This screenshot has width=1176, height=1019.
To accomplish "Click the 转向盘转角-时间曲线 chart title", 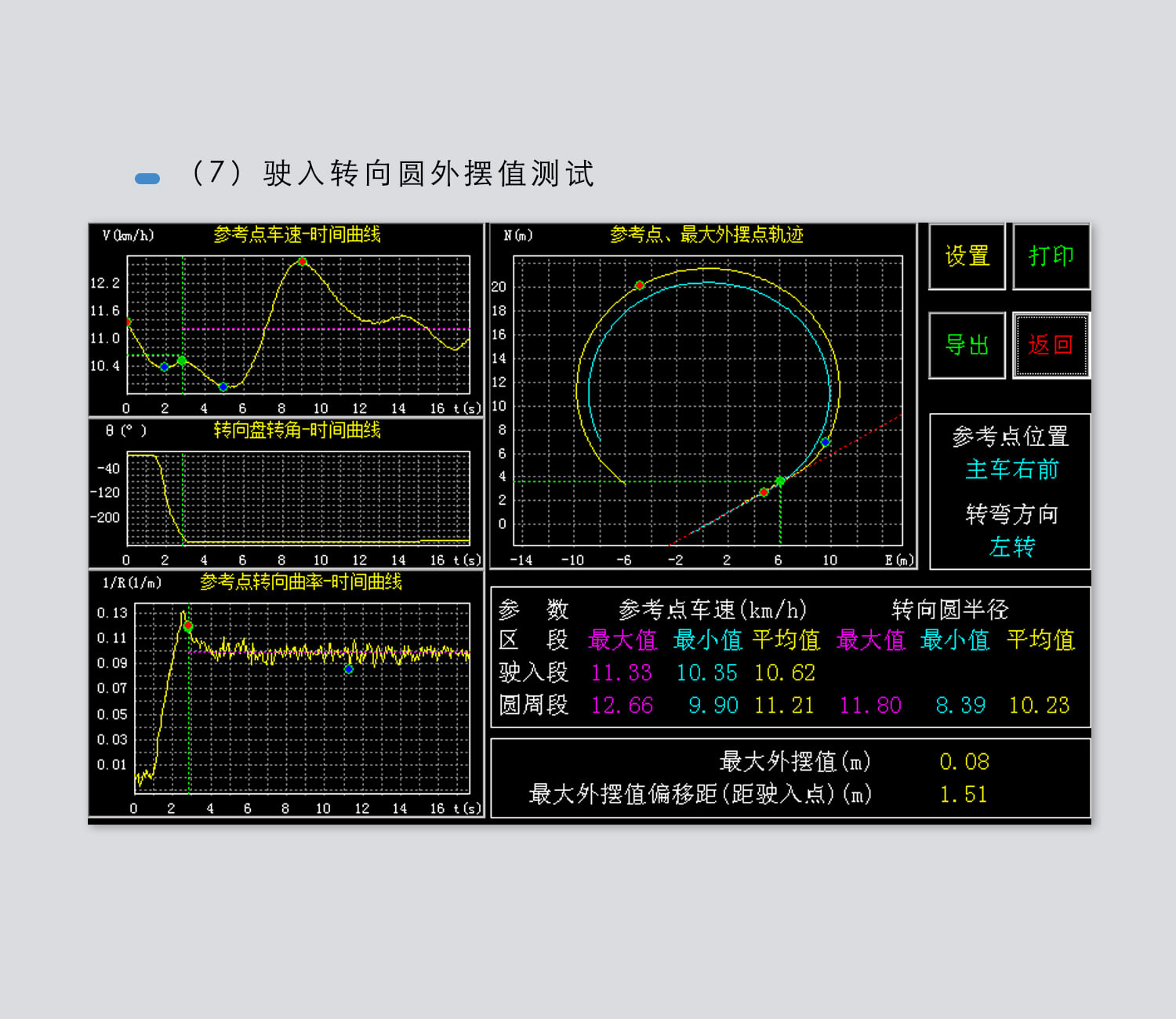I will 297,430.
